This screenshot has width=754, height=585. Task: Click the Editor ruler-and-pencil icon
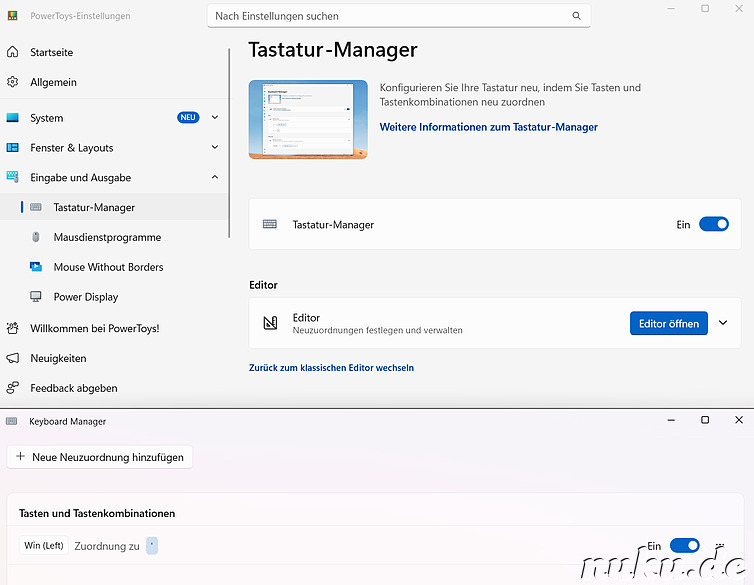[270, 323]
